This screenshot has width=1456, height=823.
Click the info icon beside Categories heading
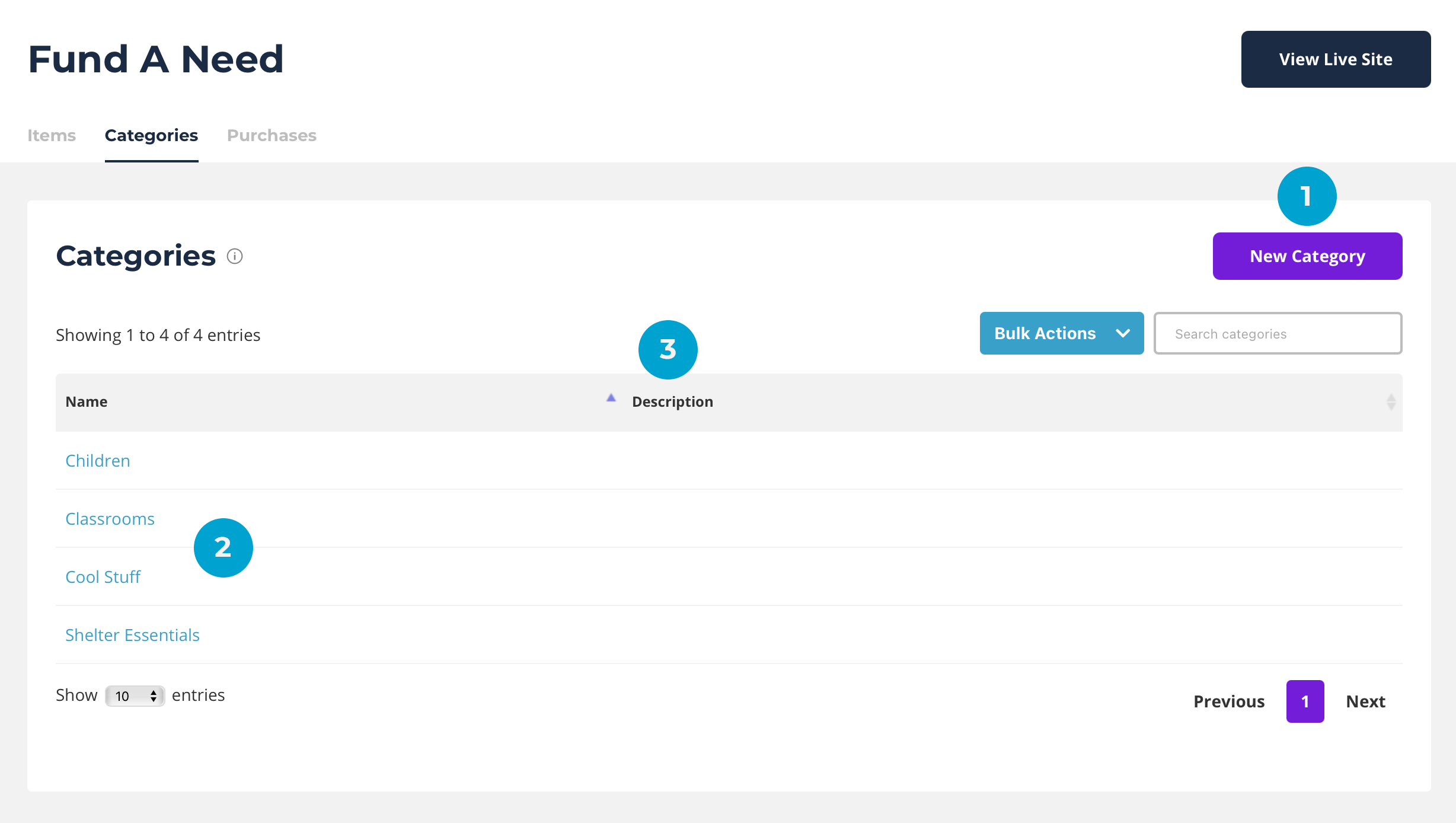[x=235, y=256]
